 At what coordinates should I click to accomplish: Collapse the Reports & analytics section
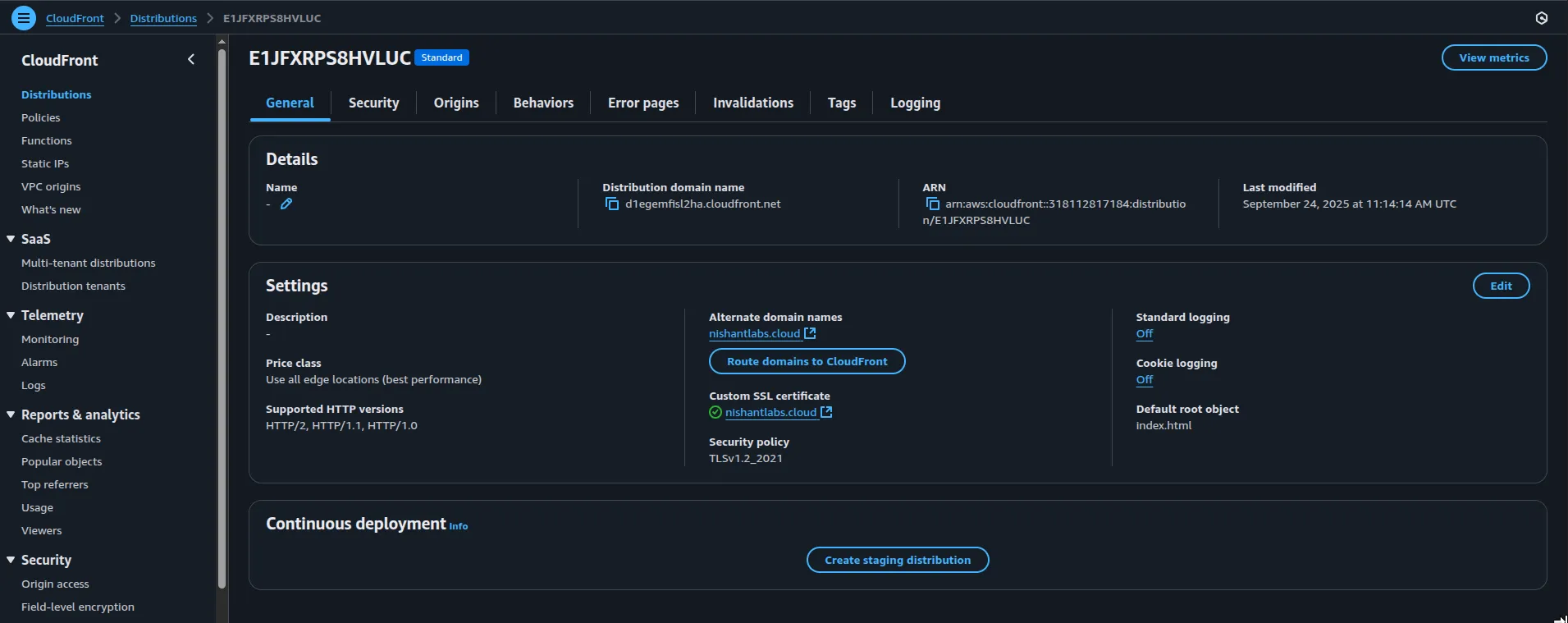pos(11,415)
